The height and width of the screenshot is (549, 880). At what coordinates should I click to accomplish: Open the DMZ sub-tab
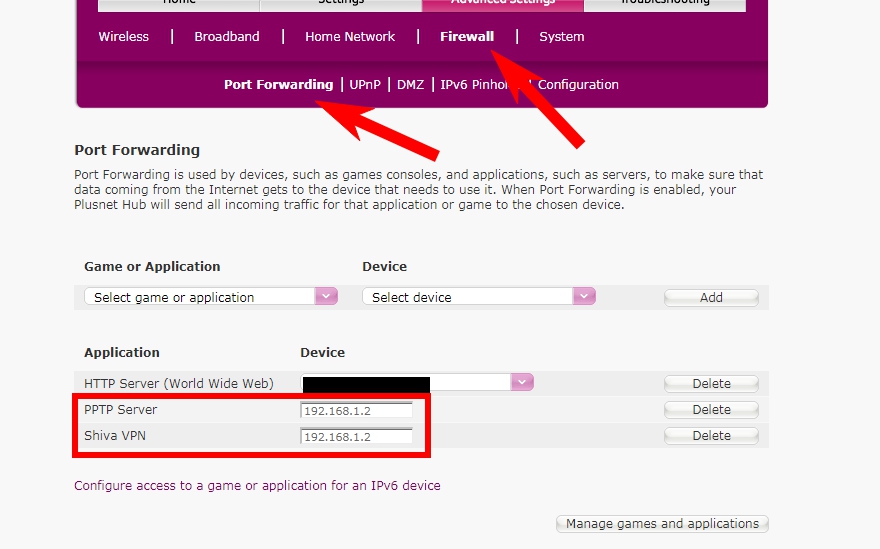410,85
